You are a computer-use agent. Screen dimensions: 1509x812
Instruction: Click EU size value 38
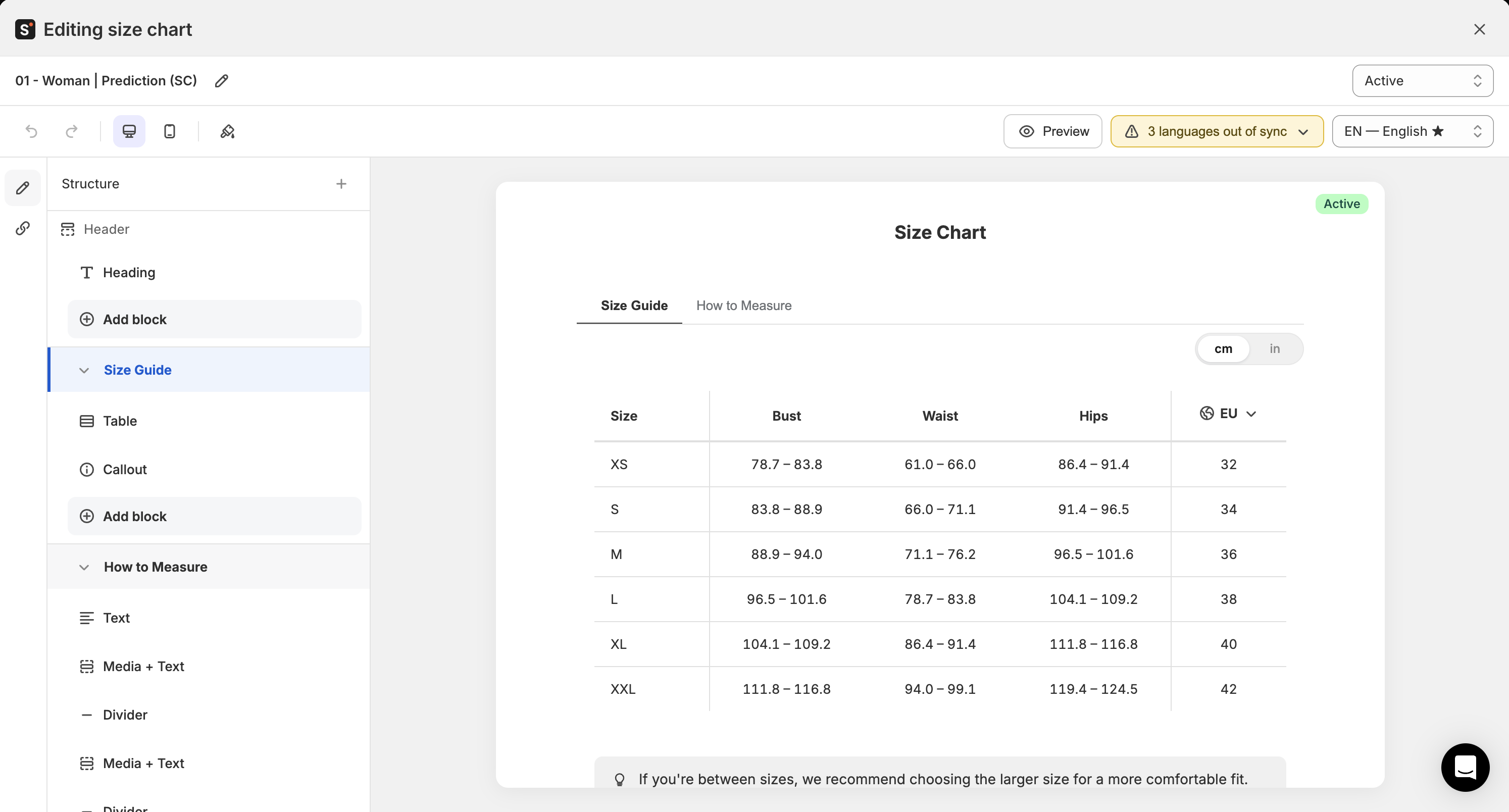[x=1228, y=599]
